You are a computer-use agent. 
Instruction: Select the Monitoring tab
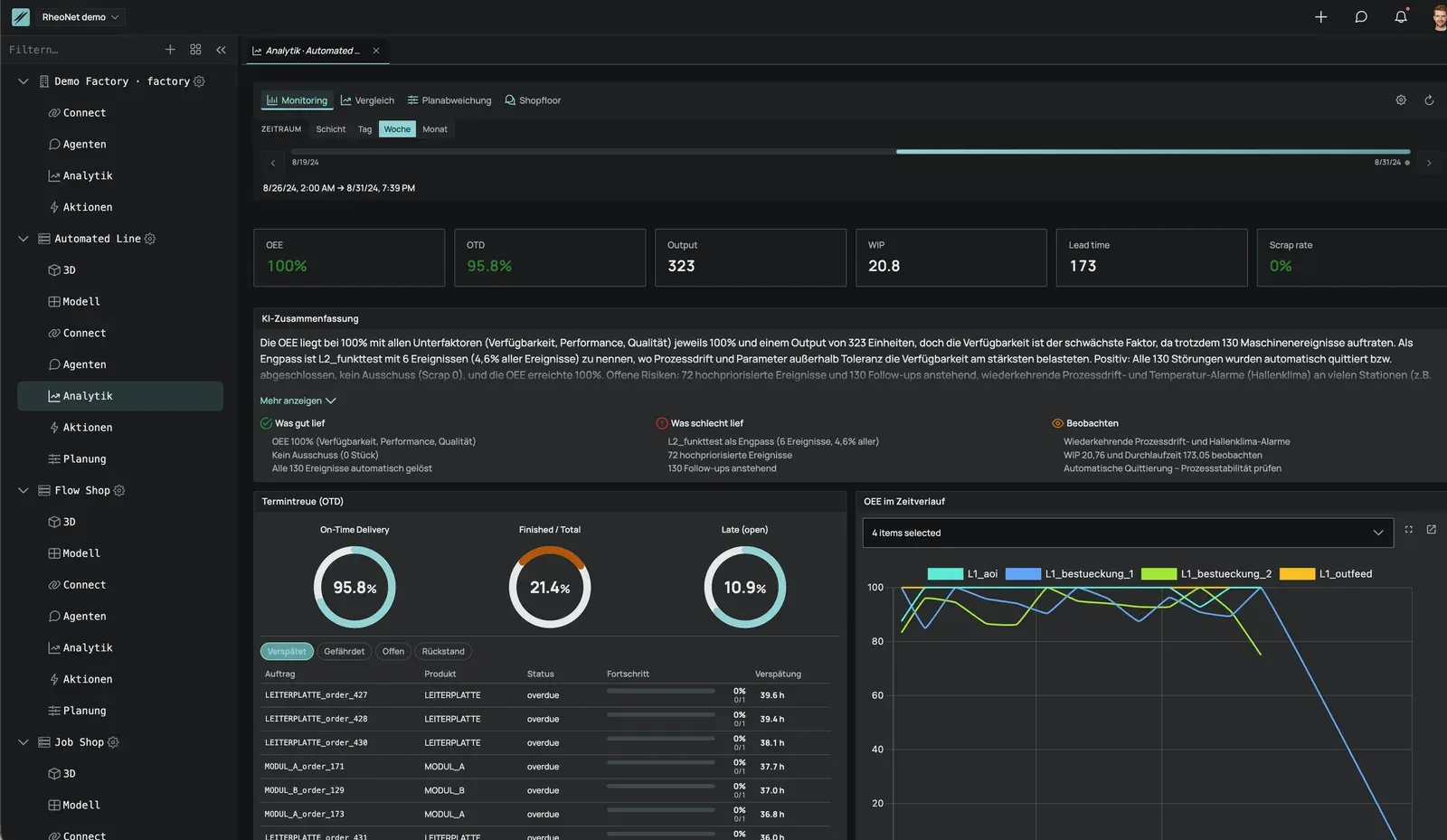point(298,100)
